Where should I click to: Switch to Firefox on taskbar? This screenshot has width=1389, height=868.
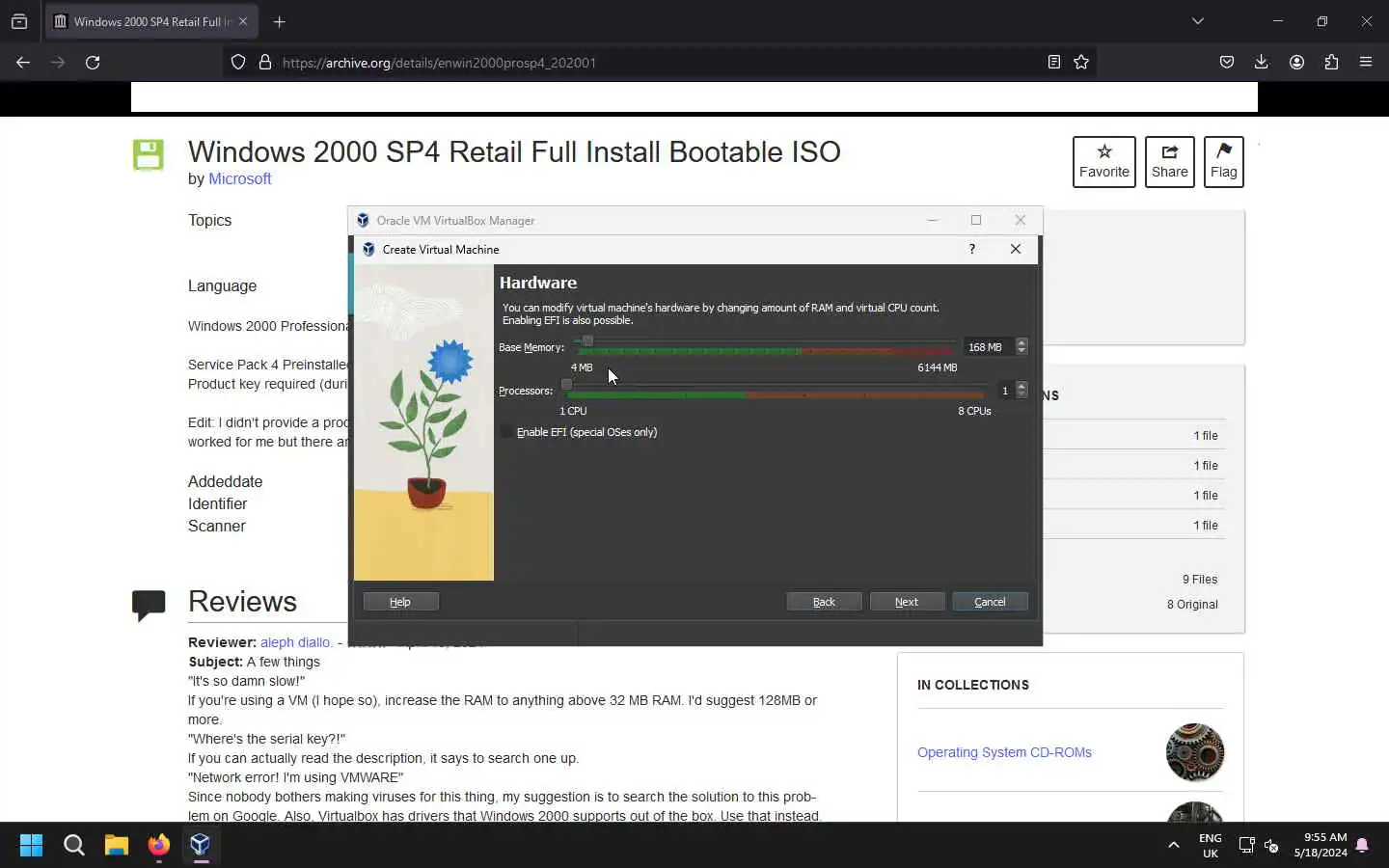pyautogui.click(x=159, y=846)
